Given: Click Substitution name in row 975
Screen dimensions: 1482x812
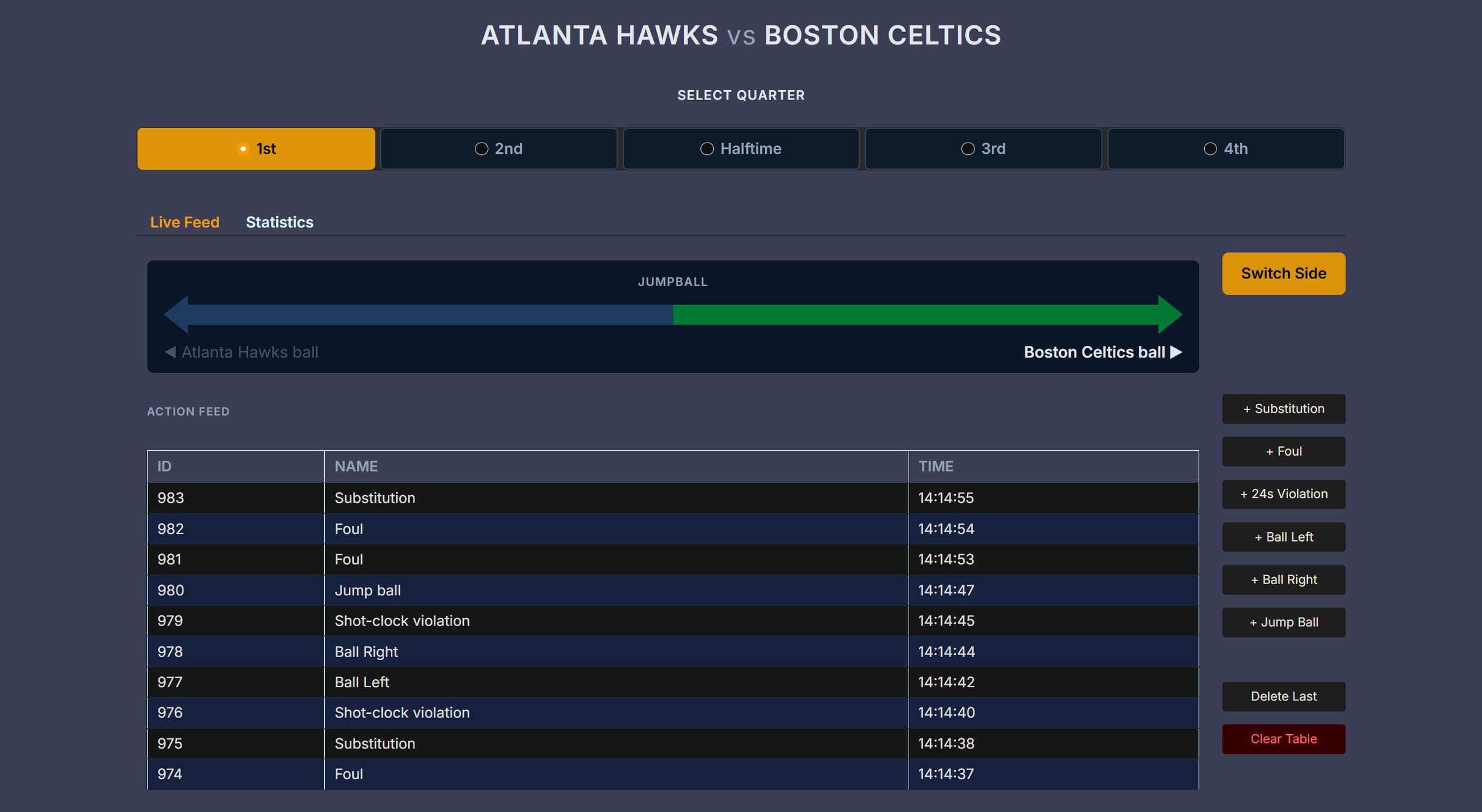Looking at the screenshot, I should (375, 743).
